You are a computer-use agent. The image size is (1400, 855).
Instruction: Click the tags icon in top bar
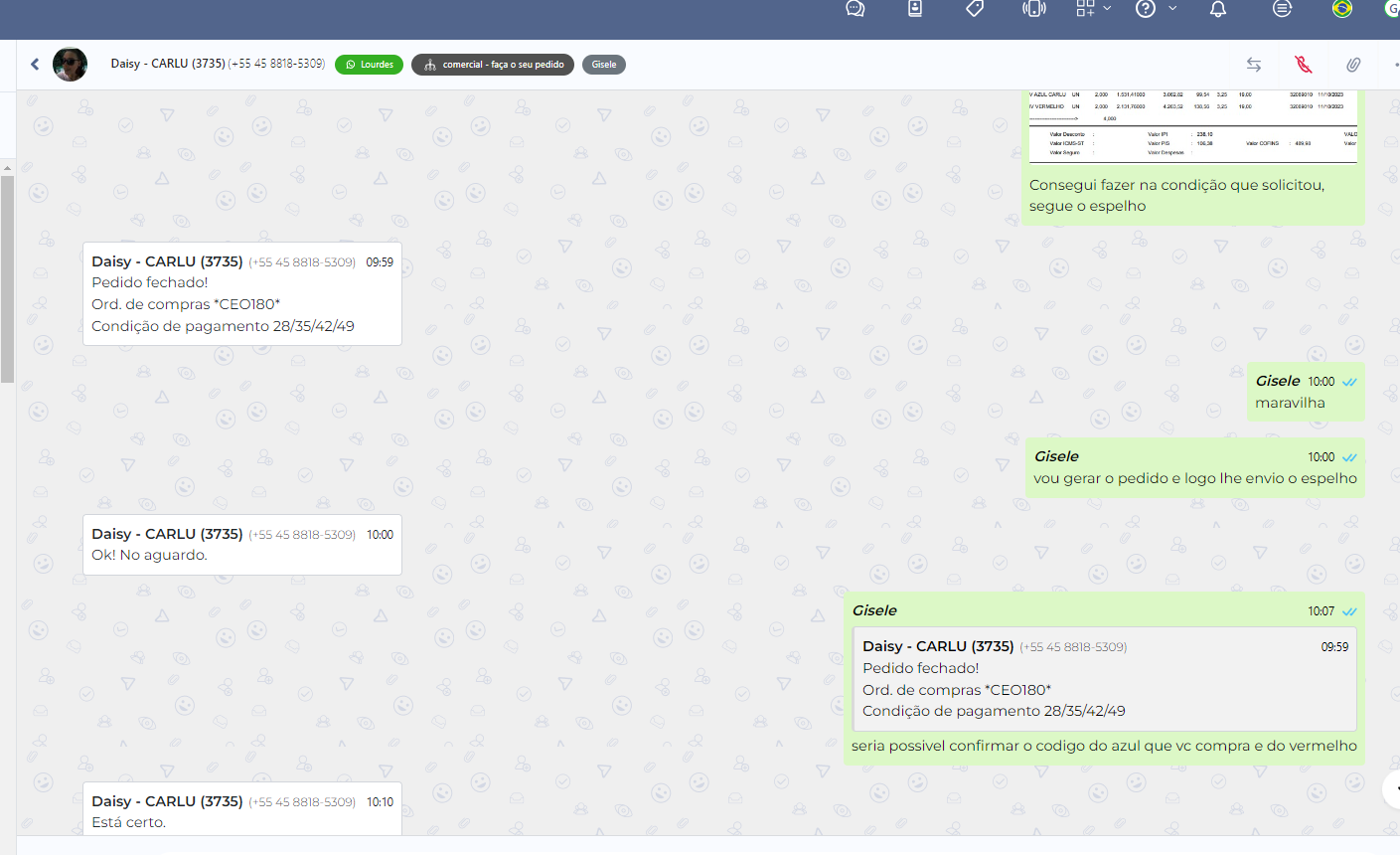975,9
